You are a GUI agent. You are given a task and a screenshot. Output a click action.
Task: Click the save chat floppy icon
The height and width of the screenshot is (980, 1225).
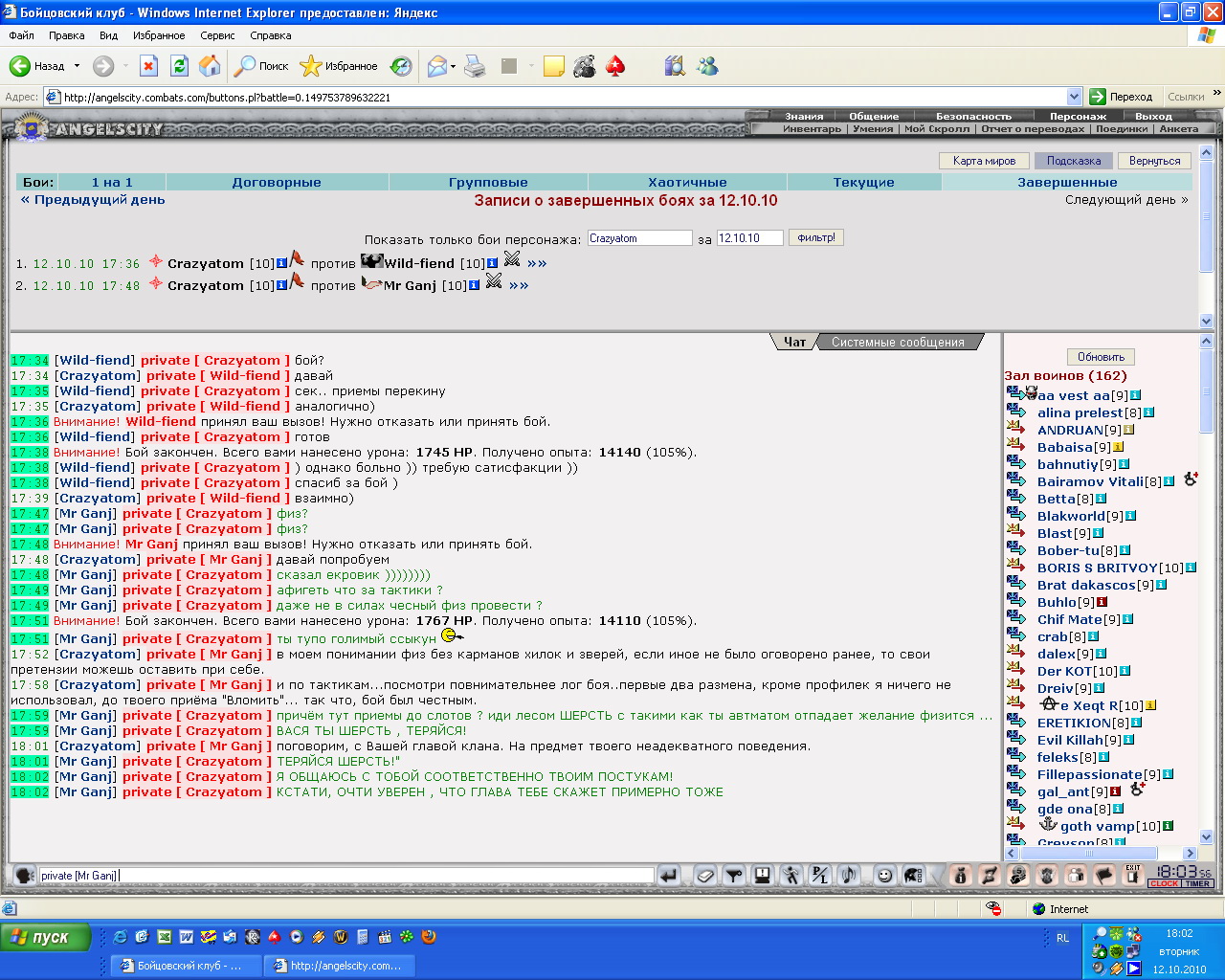[763, 875]
